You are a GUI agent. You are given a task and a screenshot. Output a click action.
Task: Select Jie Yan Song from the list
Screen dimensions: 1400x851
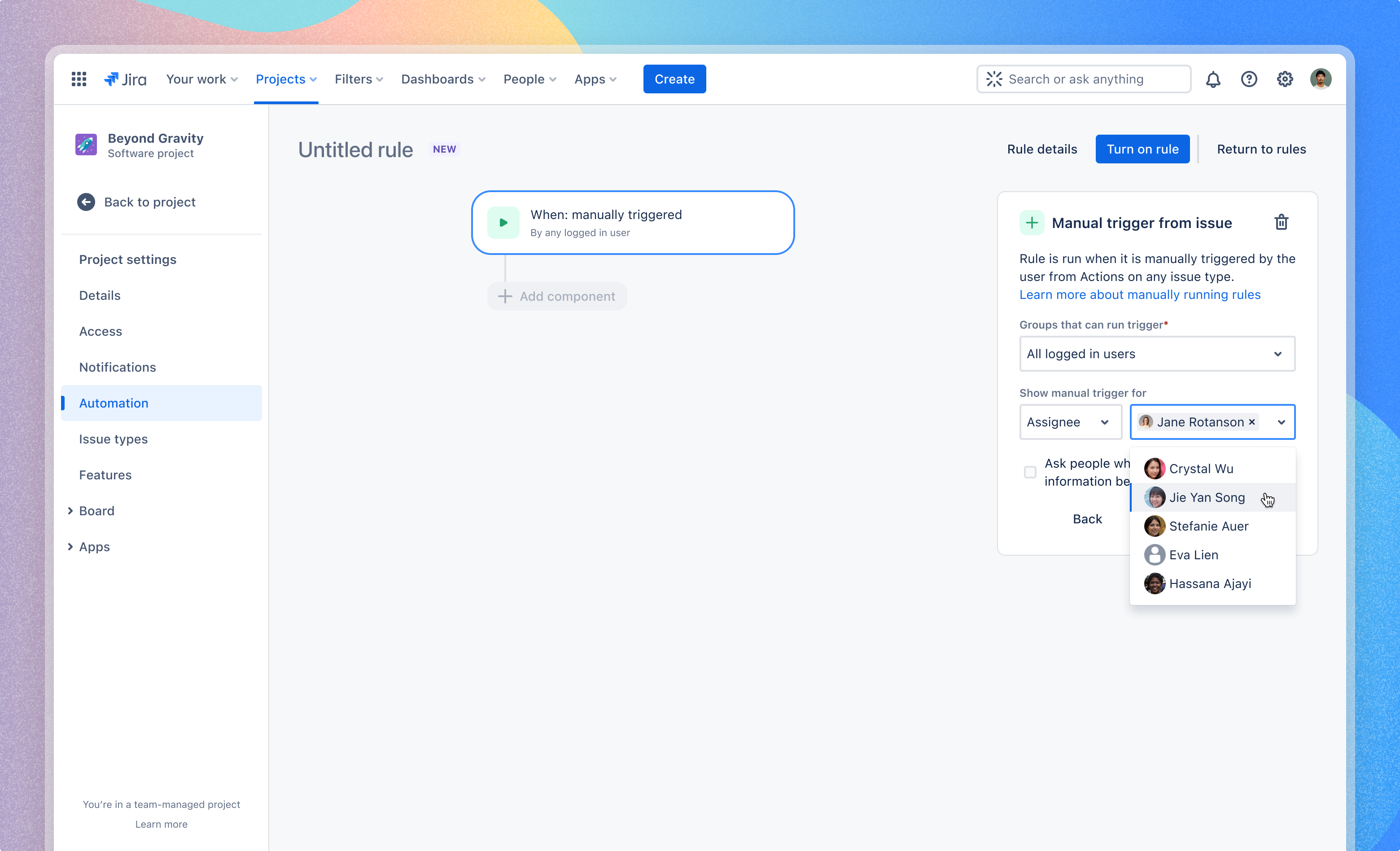click(x=1212, y=497)
